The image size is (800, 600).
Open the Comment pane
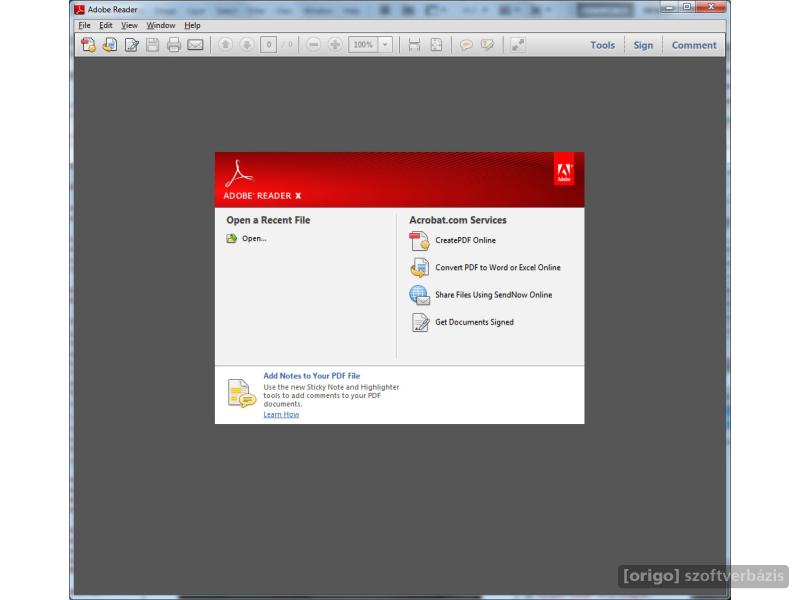point(694,45)
